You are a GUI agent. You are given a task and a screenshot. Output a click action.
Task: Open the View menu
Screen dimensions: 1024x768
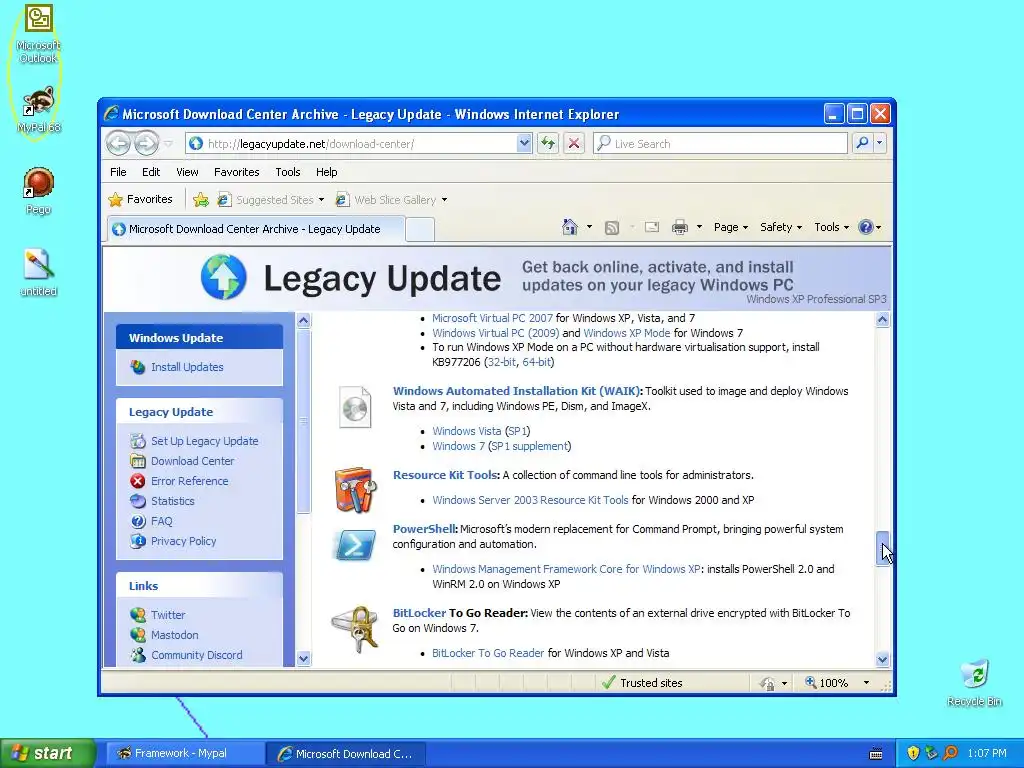point(187,172)
